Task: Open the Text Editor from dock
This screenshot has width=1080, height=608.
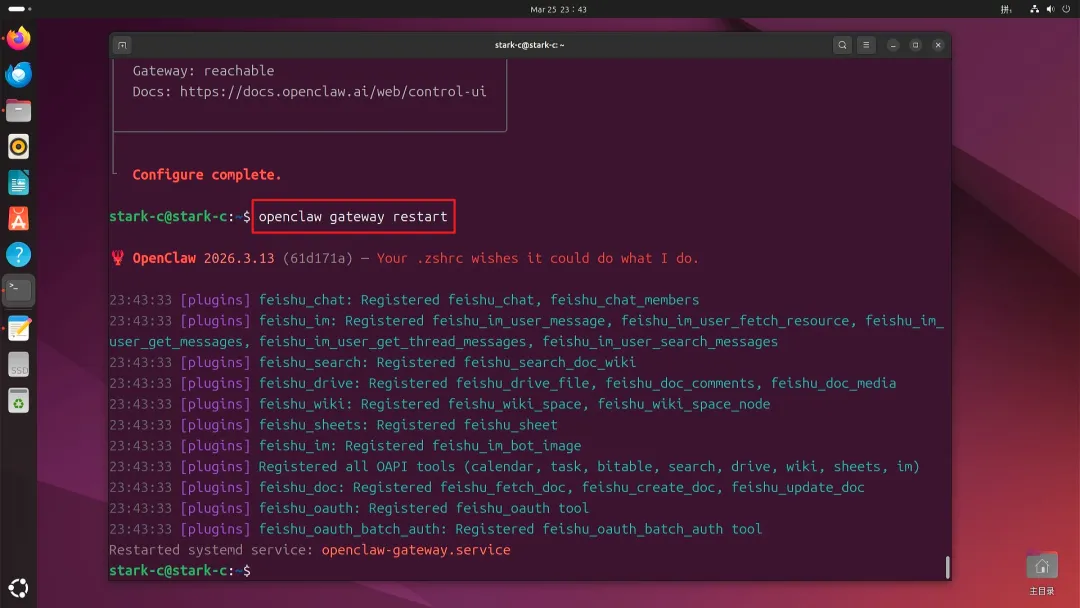Action: pyautogui.click(x=19, y=328)
